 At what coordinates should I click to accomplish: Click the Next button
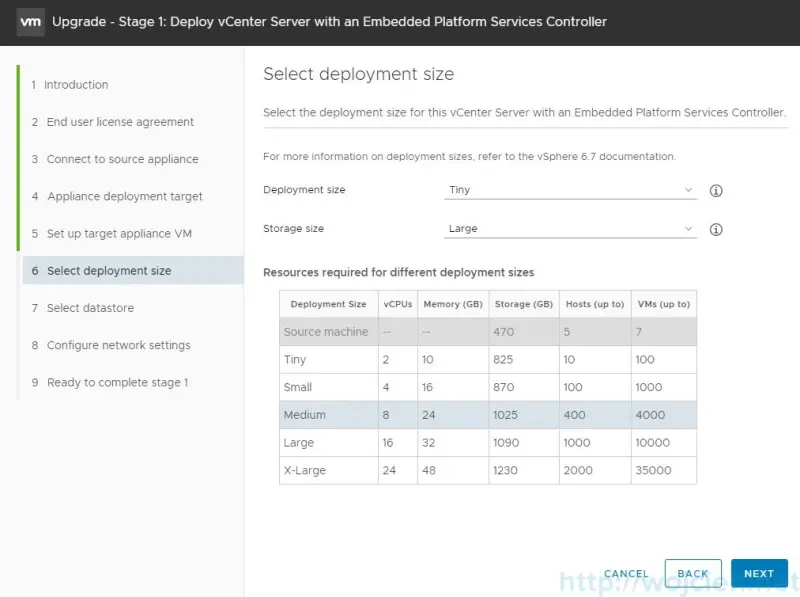click(758, 573)
